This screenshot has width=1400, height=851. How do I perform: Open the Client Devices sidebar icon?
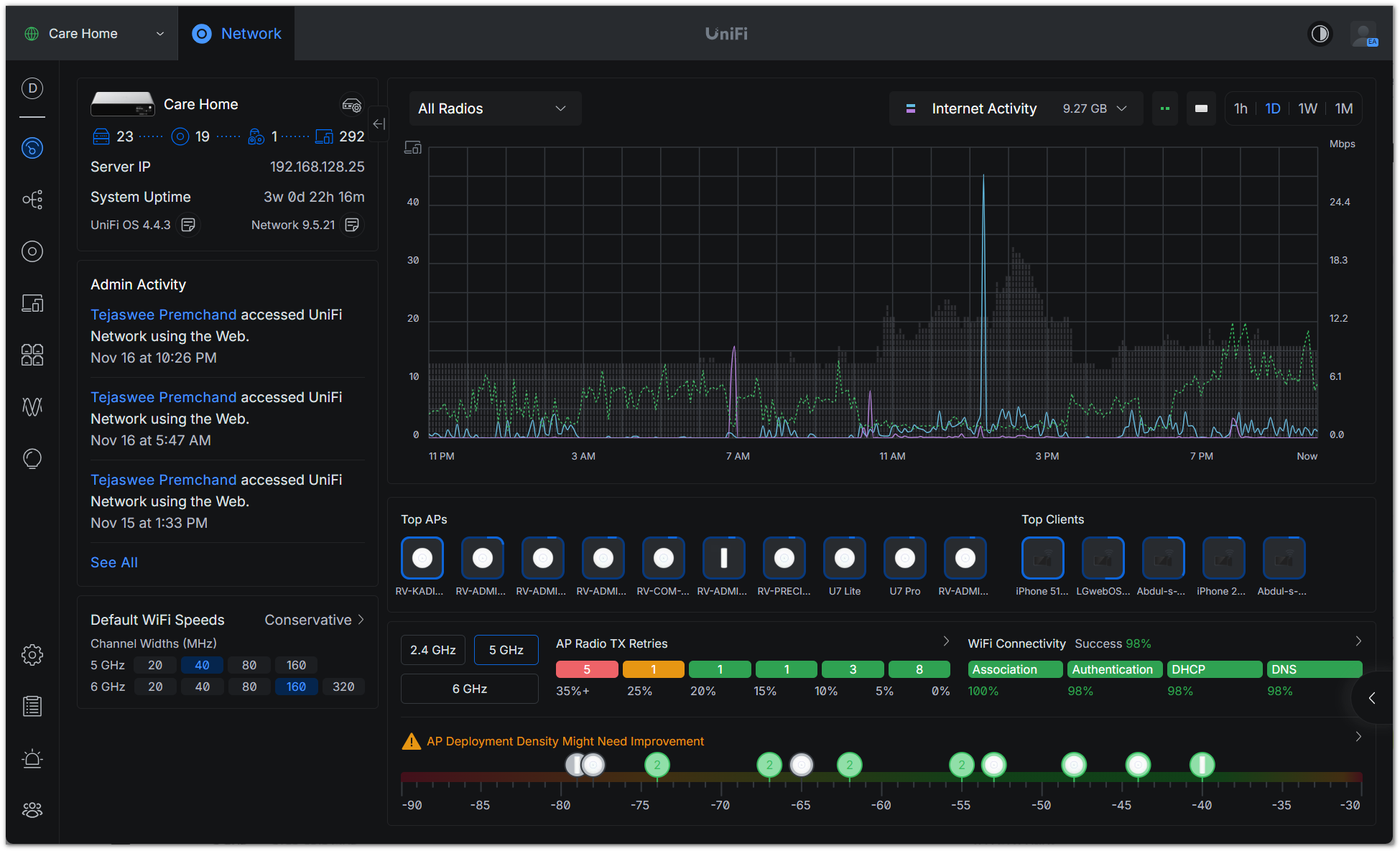(32, 303)
